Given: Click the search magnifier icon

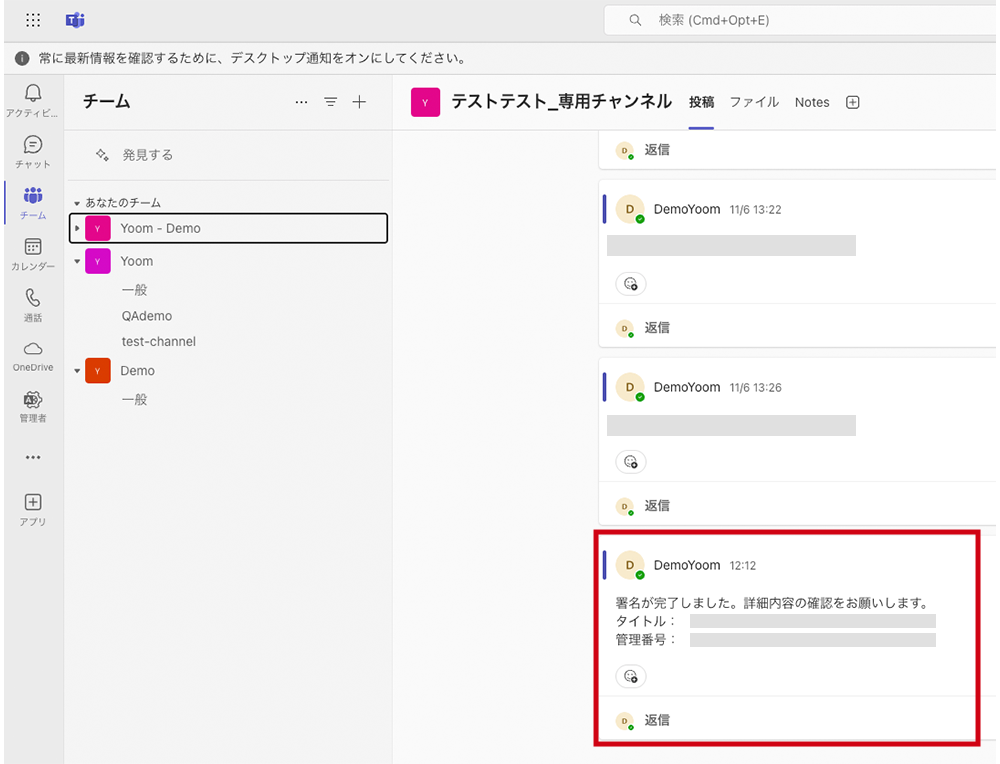Looking at the screenshot, I should (x=635, y=20).
